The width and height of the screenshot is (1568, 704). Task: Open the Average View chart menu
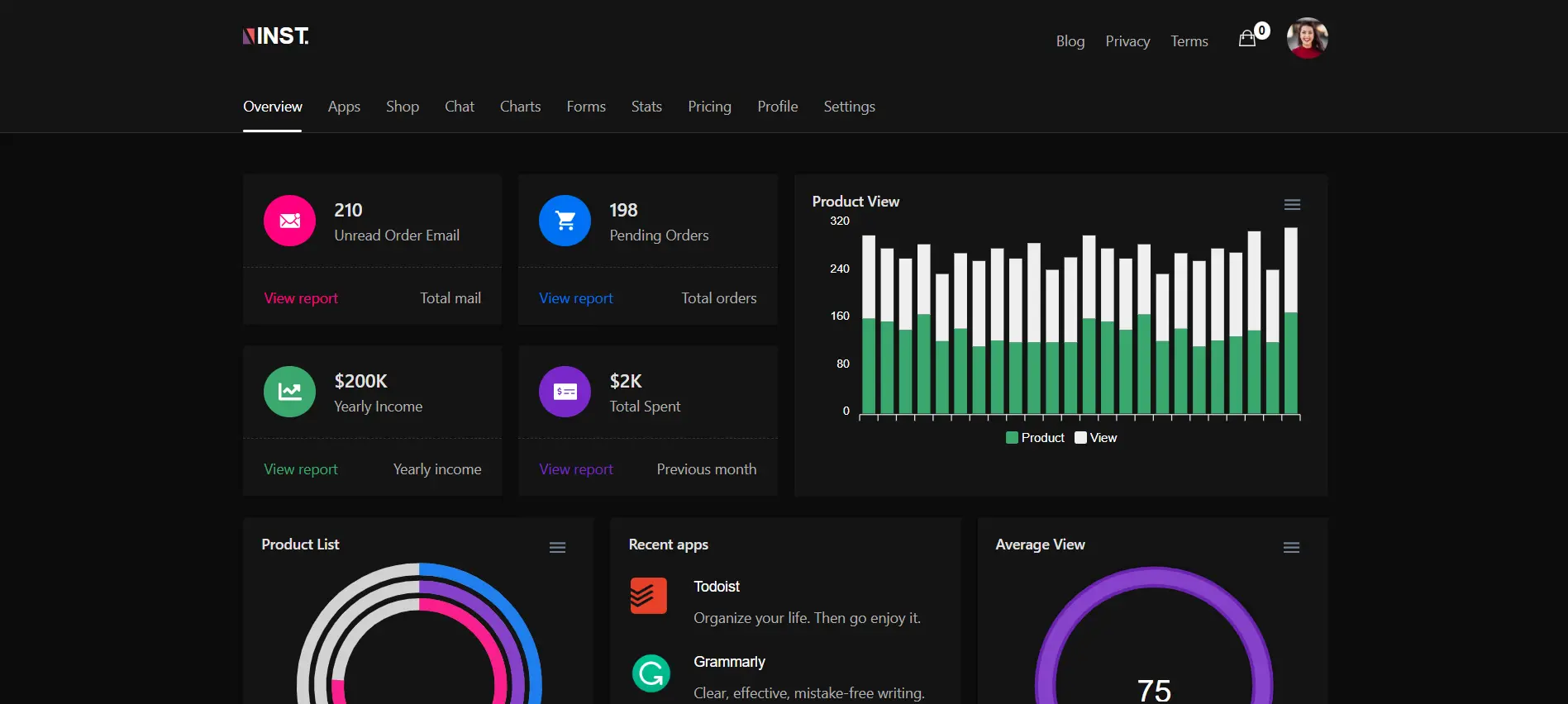tap(1291, 548)
